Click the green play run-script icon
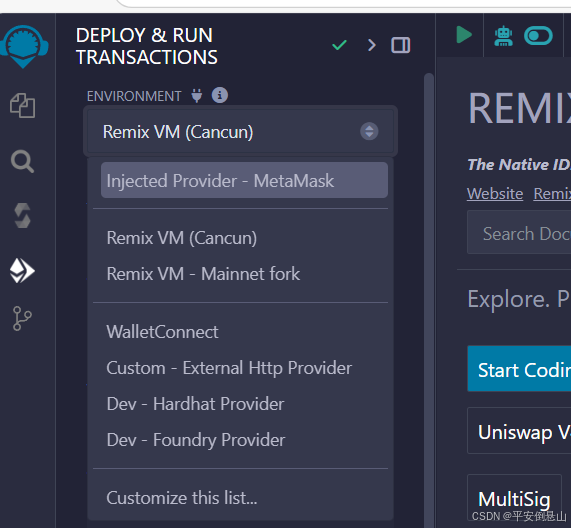 pyautogui.click(x=464, y=35)
